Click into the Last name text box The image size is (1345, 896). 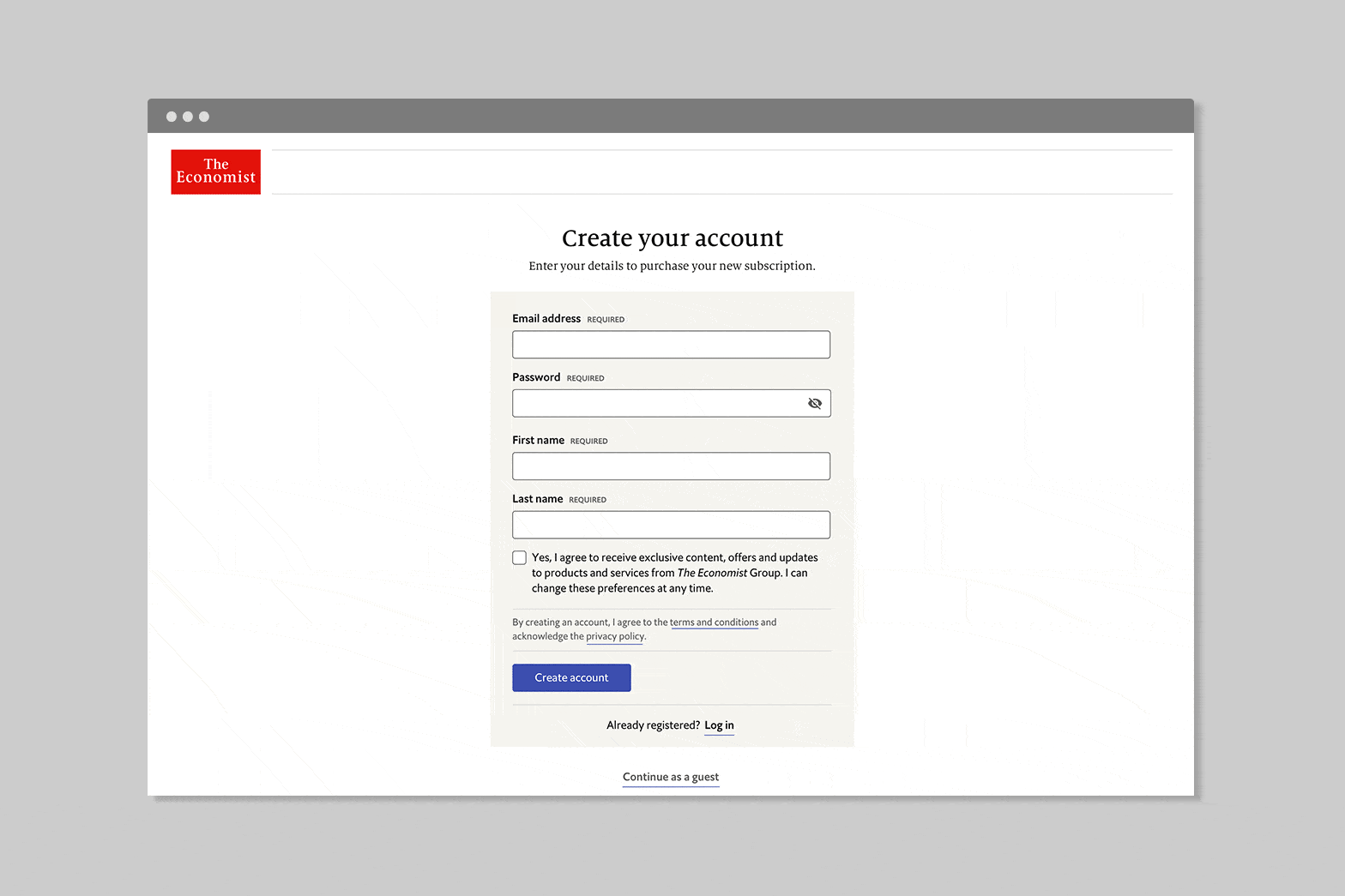(670, 525)
